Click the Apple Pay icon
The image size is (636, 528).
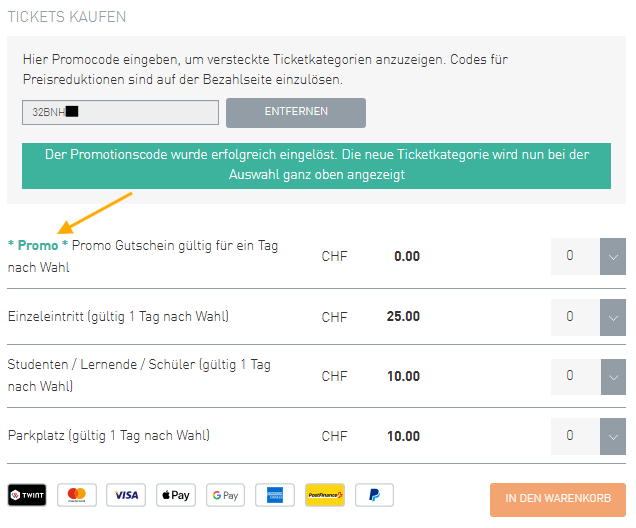tap(176, 495)
